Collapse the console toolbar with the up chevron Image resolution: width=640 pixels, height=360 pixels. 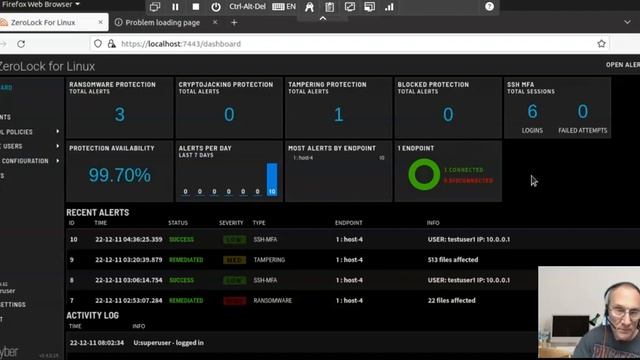(323, 18)
